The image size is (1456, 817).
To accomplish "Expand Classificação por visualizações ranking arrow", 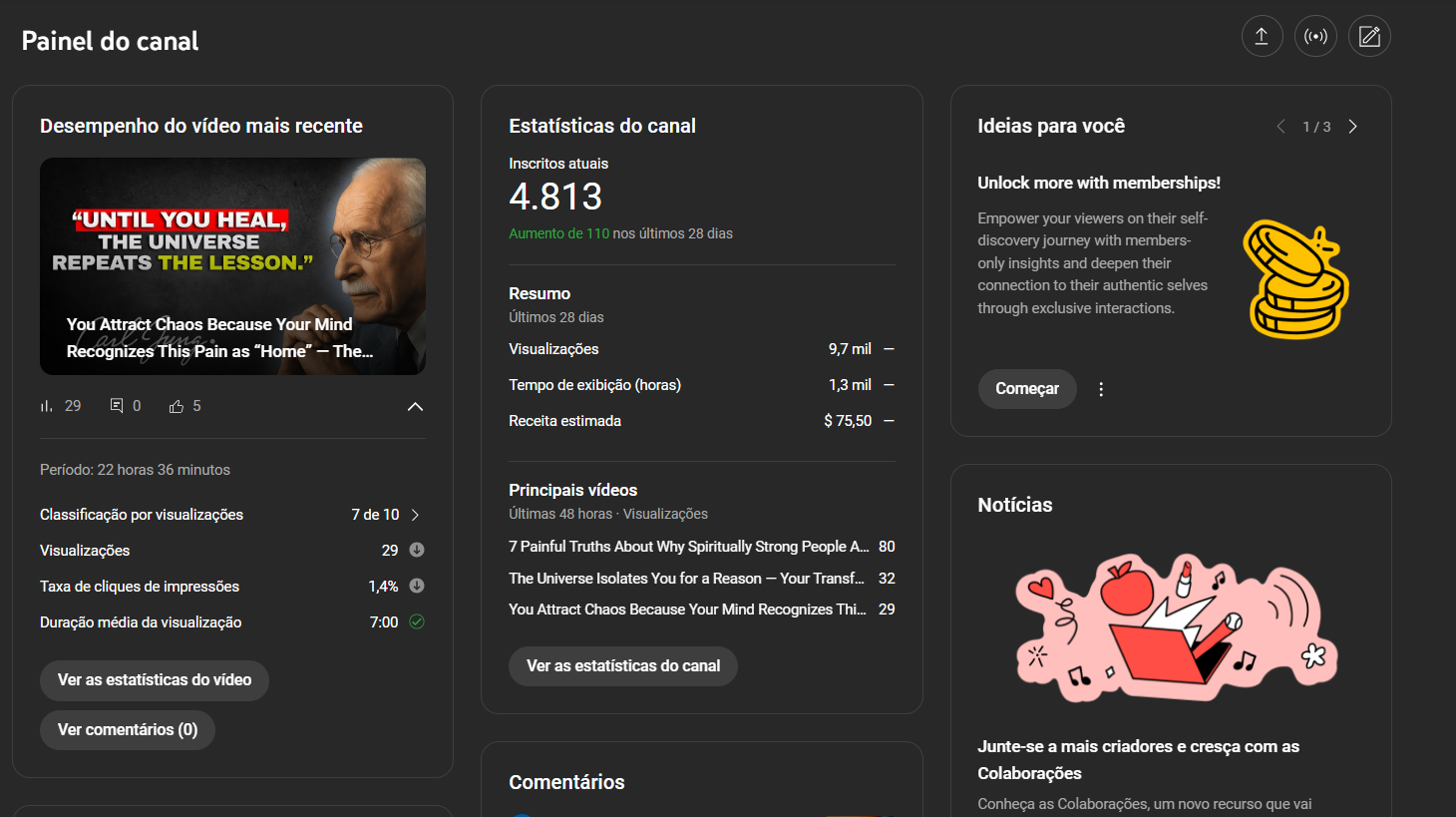I will click(x=415, y=515).
